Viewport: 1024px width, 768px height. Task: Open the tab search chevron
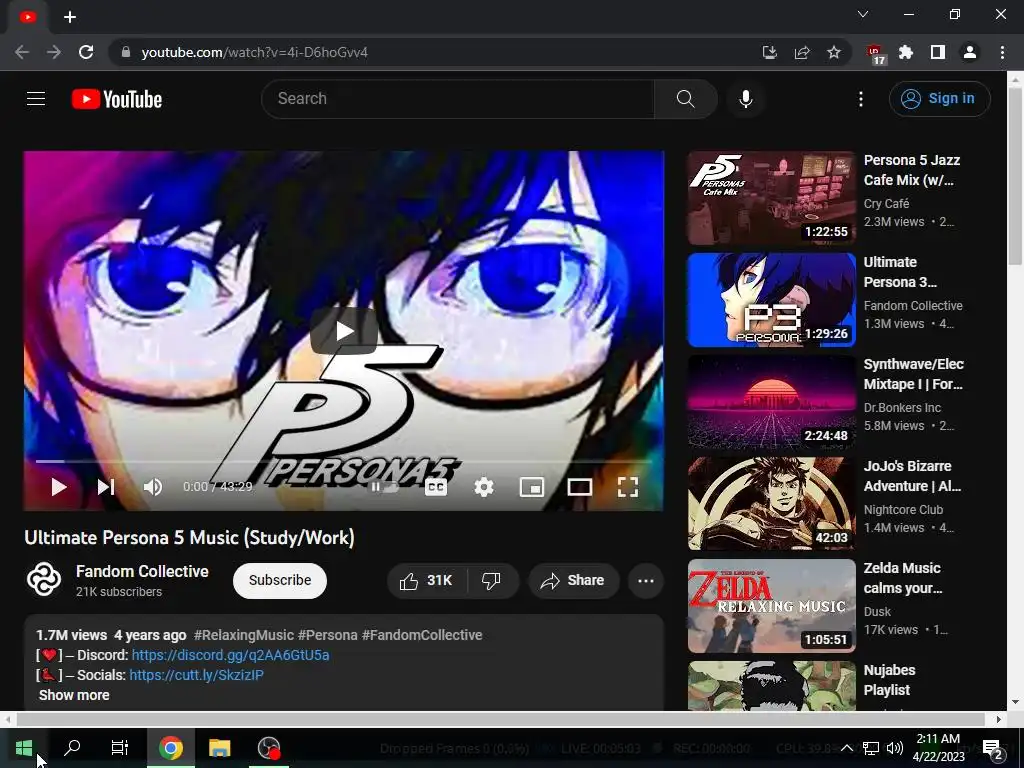(863, 14)
